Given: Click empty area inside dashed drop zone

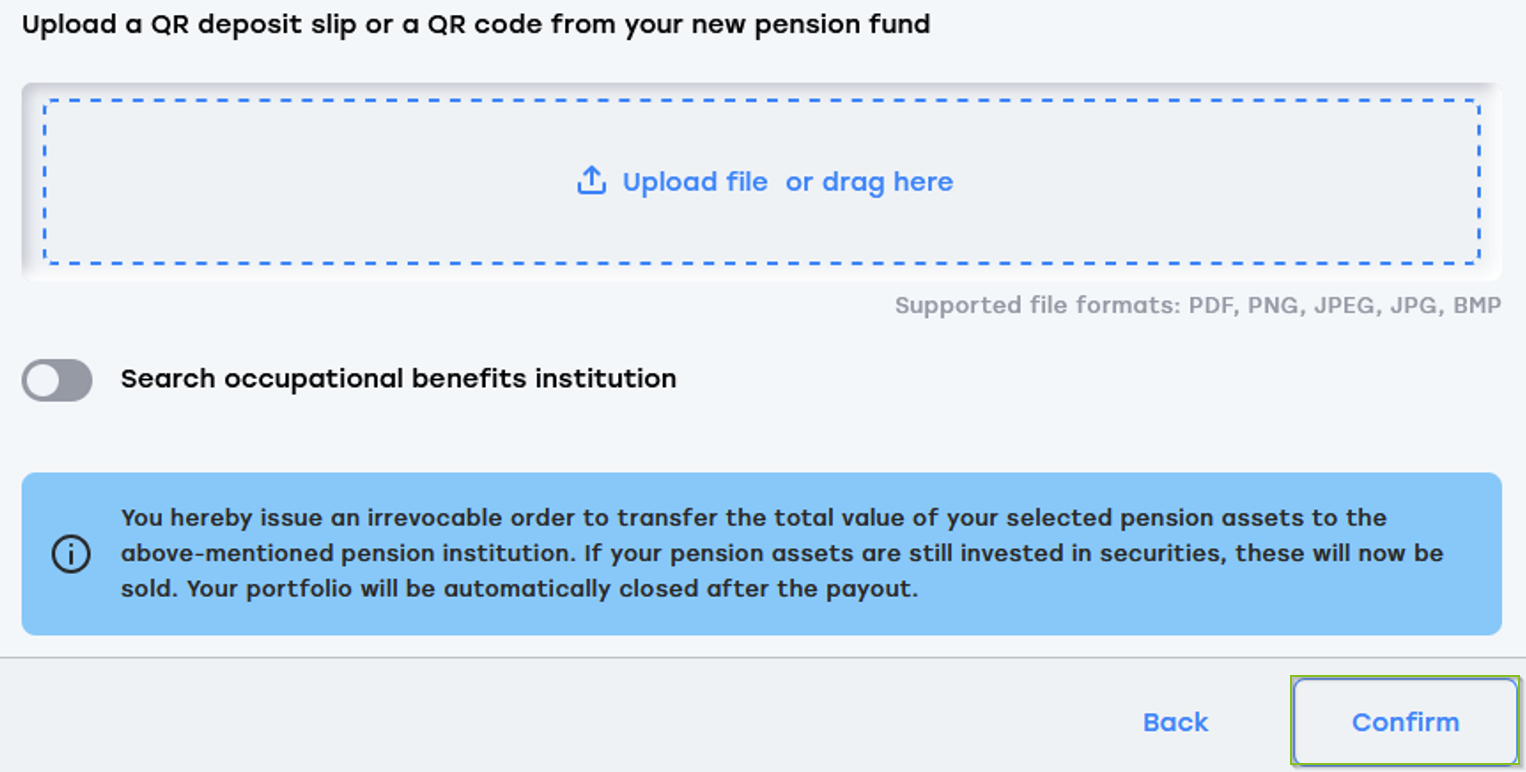Looking at the screenshot, I should point(300,182).
